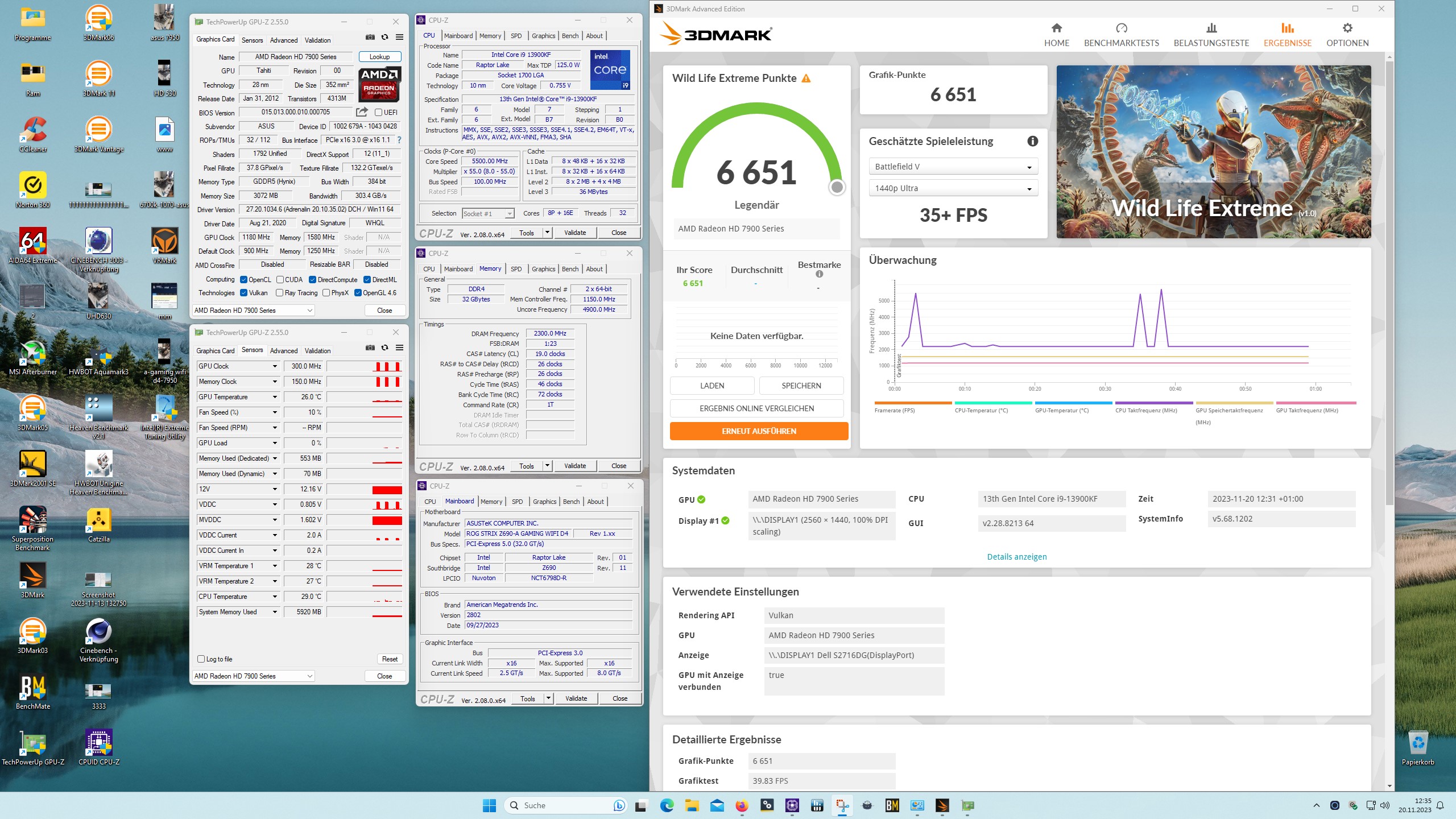Click the Reset button in GPU-Z Sensors
Viewport: 1456px width, 819px height.
coord(390,659)
